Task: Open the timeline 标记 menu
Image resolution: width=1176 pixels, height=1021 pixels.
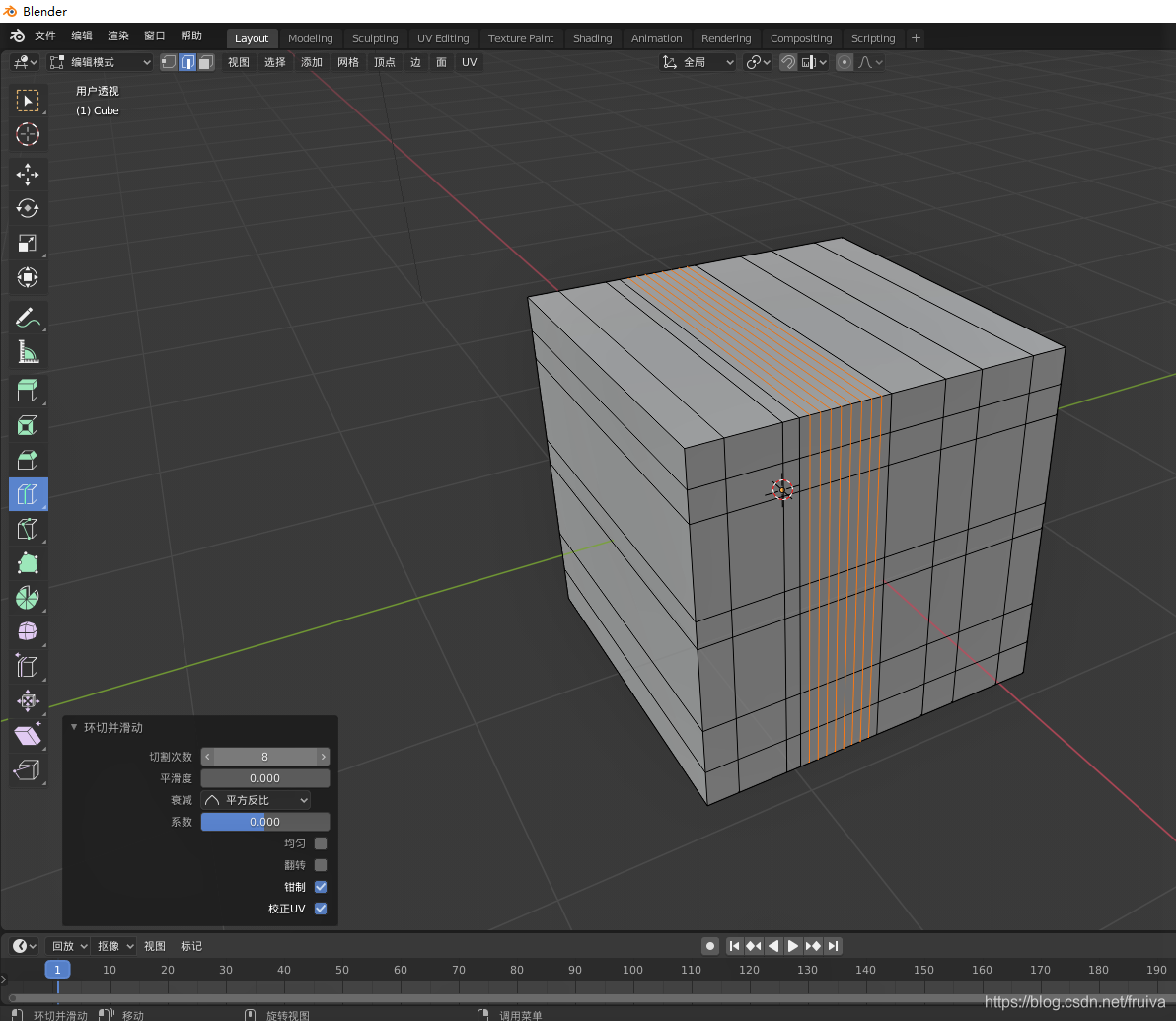Action: 191,946
